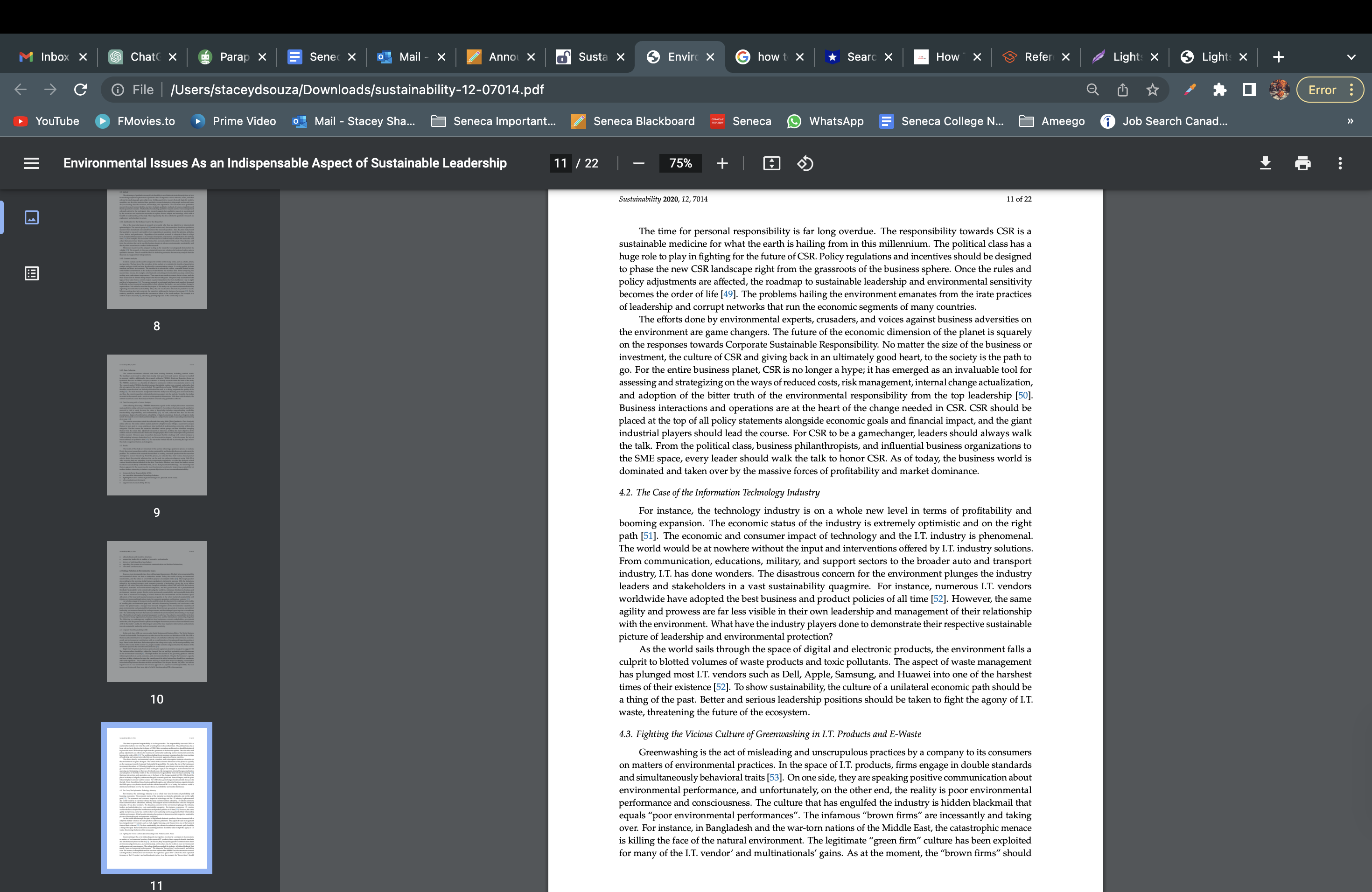Switch to the Reference tab
This screenshot has width=1372, height=892.
(1029, 57)
